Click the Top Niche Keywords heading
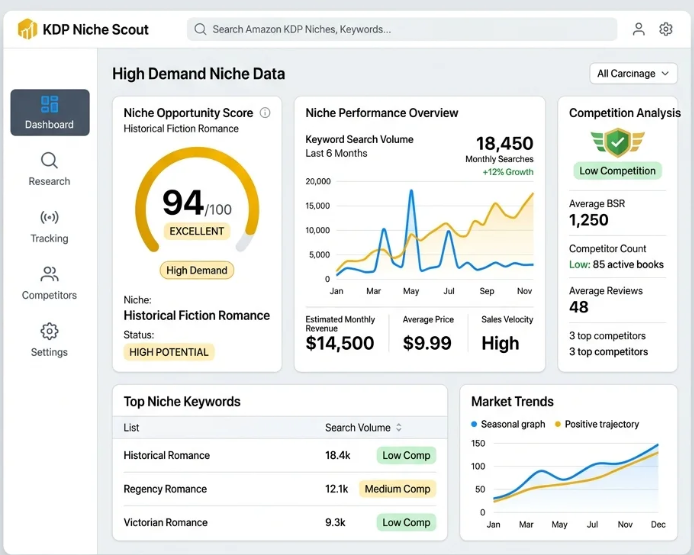This screenshot has height=555, width=694. (x=182, y=401)
